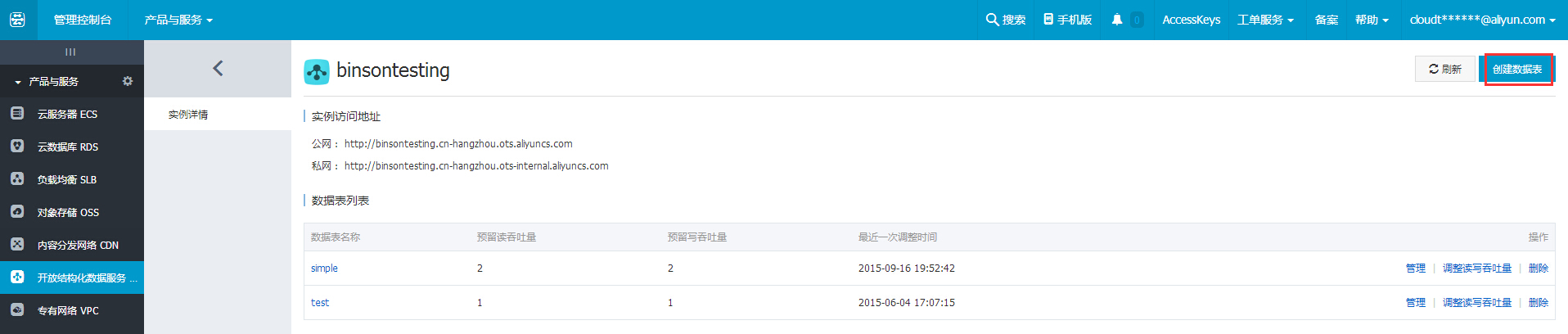Collapse sidebar using three-bar handle
The width and height of the screenshot is (1568, 334).
pyautogui.click(x=70, y=52)
